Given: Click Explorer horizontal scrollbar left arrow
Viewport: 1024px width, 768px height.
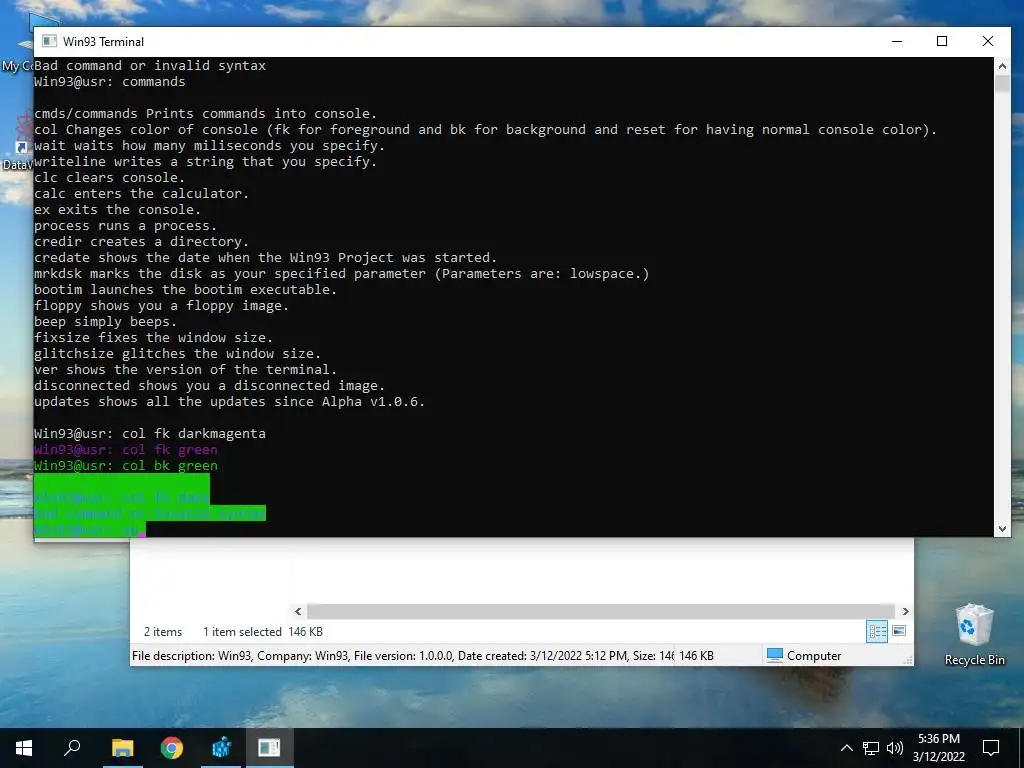Looking at the screenshot, I should [298, 611].
